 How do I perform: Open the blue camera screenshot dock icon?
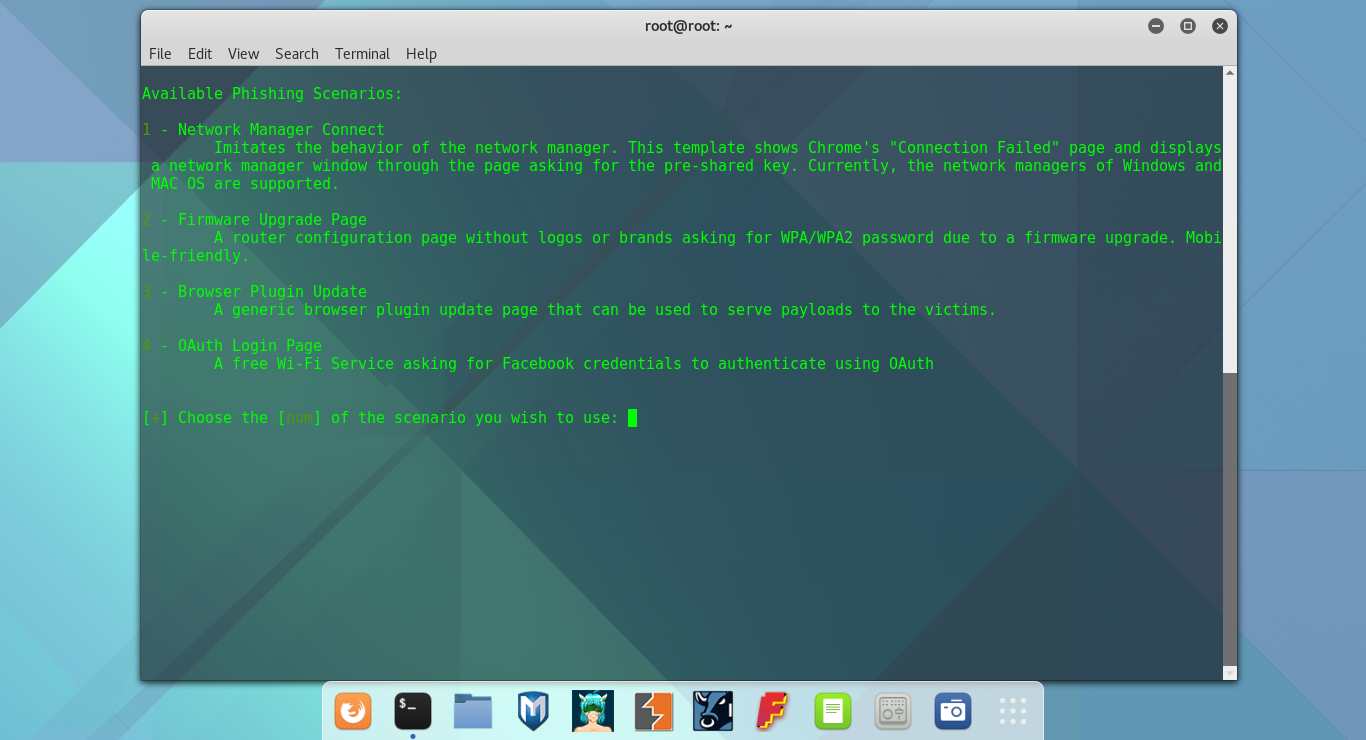(x=953, y=711)
